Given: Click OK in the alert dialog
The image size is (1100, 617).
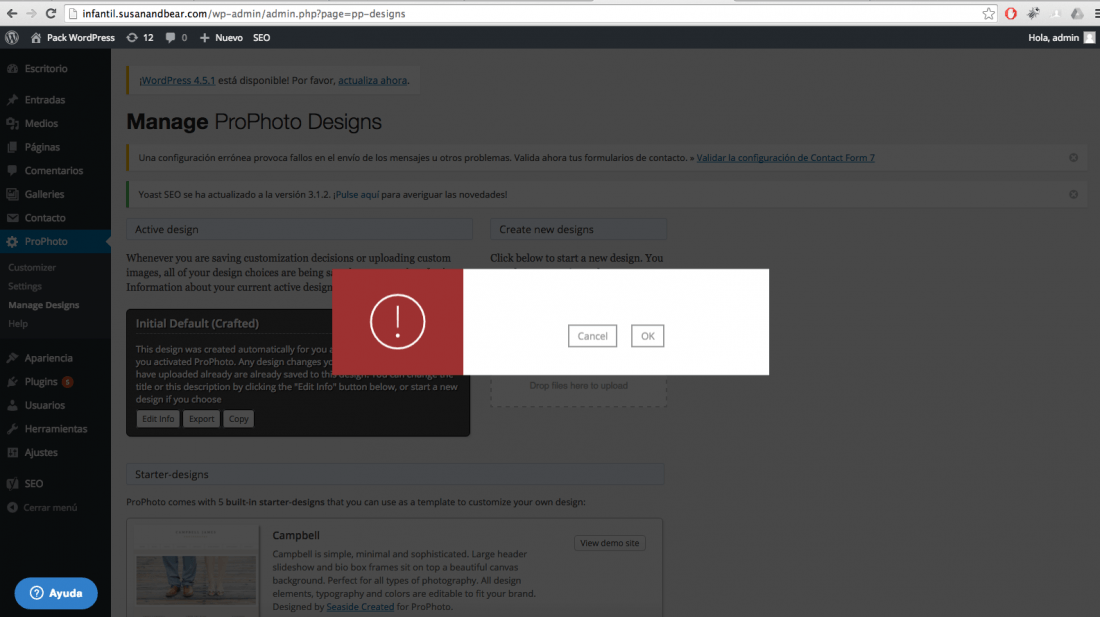Looking at the screenshot, I should click(648, 336).
